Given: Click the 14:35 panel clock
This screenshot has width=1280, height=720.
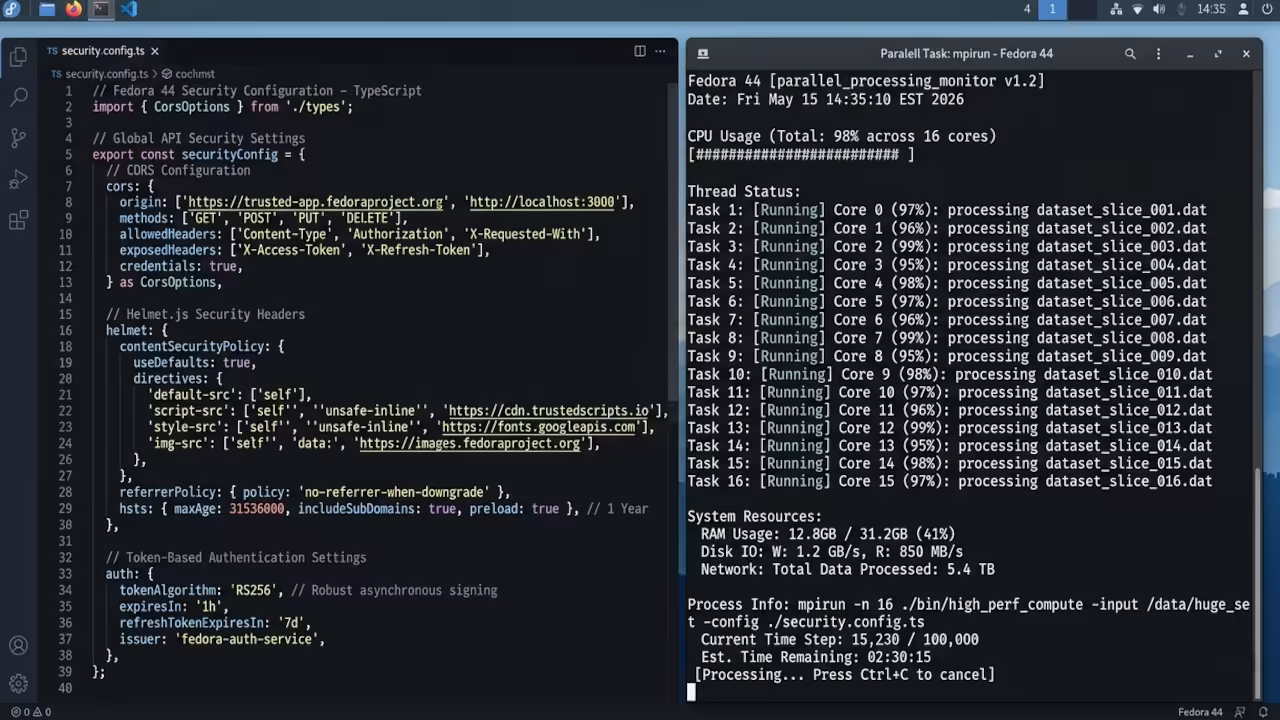Looking at the screenshot, I should [x=1211, y=9].
